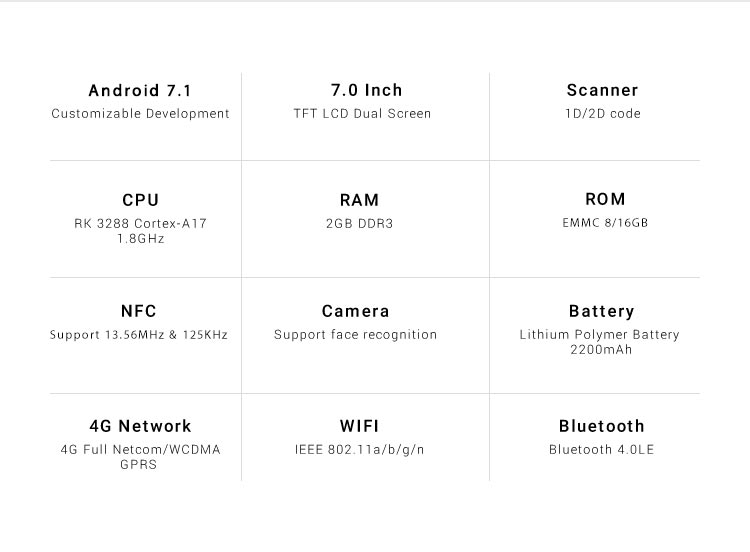Select the Customizable Development text
The height and width of the screenshot is (552, 750).
140,114
